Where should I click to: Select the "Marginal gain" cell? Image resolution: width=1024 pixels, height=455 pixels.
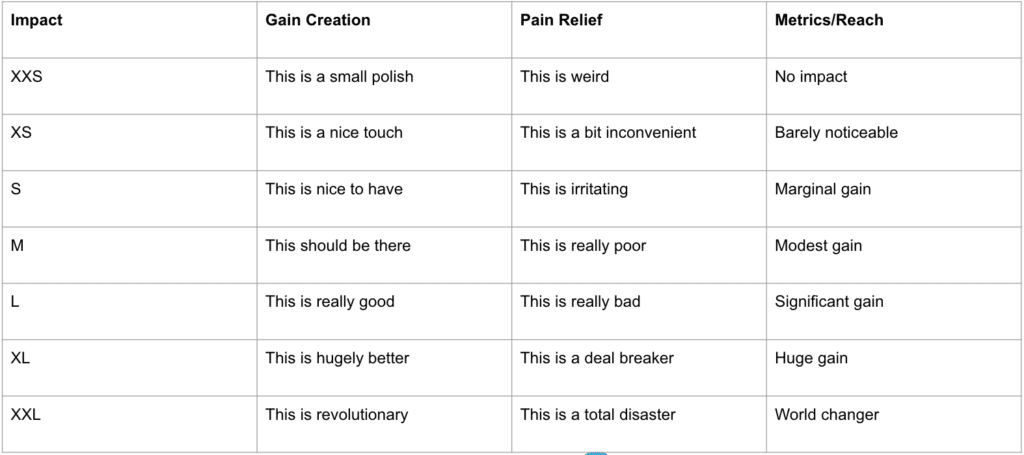pos(823,189)
